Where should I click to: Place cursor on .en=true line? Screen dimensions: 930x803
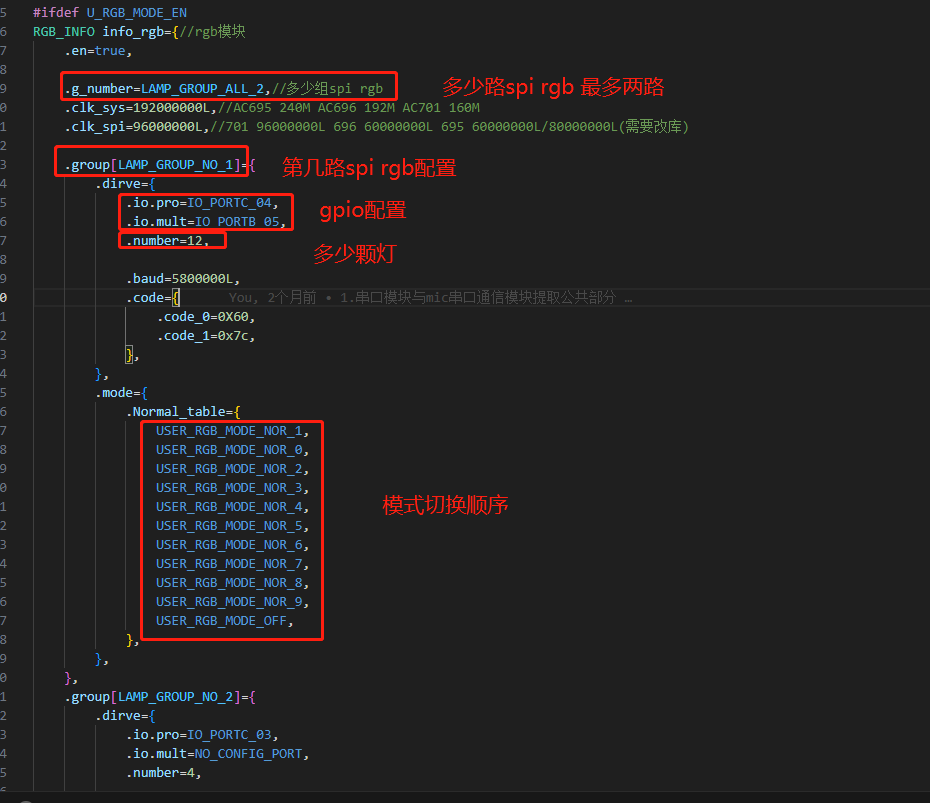(x=98, y=51)
